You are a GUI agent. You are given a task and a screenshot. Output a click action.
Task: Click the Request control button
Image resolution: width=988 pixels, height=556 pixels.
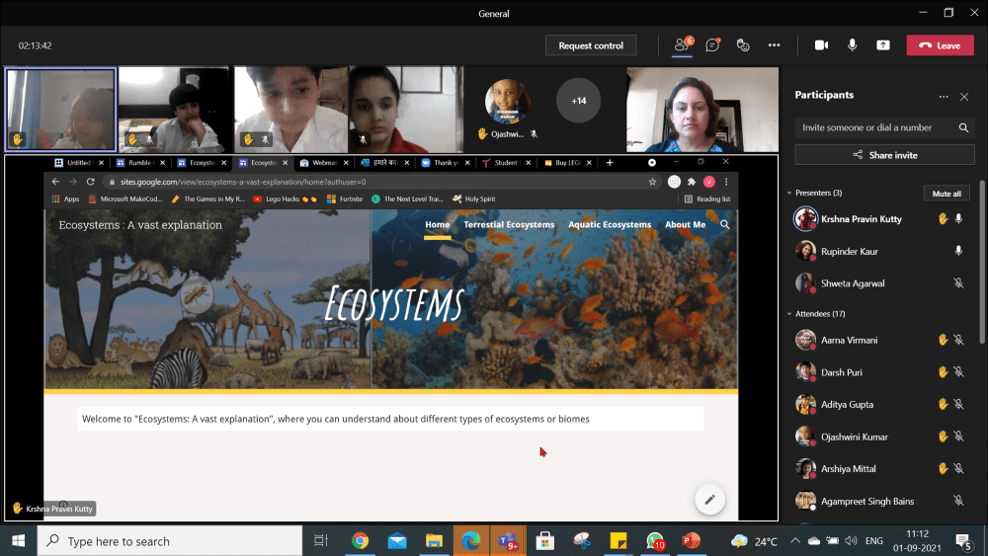(x=590, y=45)
